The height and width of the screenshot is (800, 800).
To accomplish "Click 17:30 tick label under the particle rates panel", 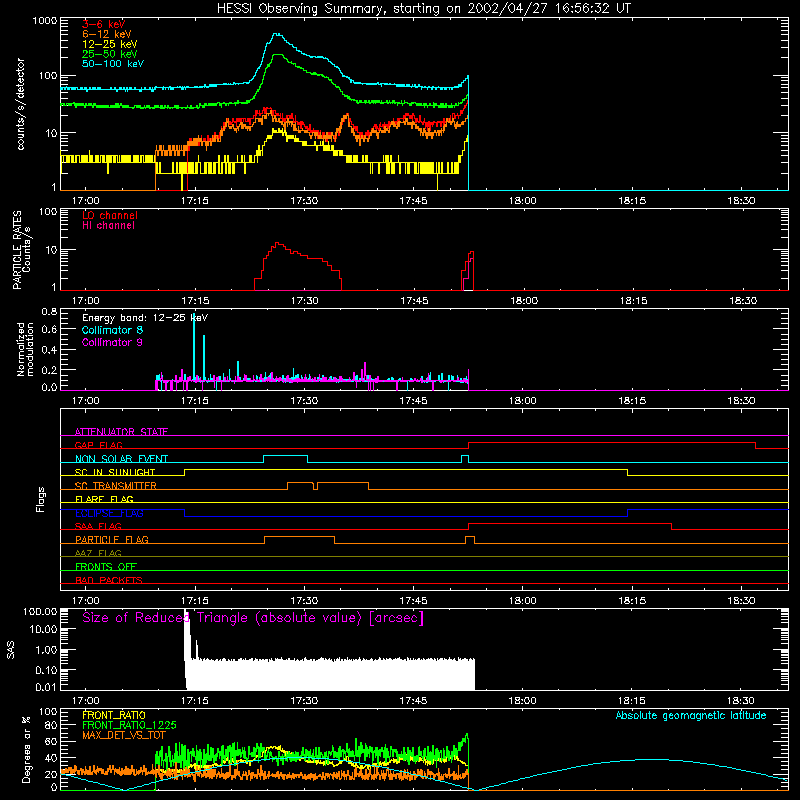I will pyautogui.click(x=305, y=301).
